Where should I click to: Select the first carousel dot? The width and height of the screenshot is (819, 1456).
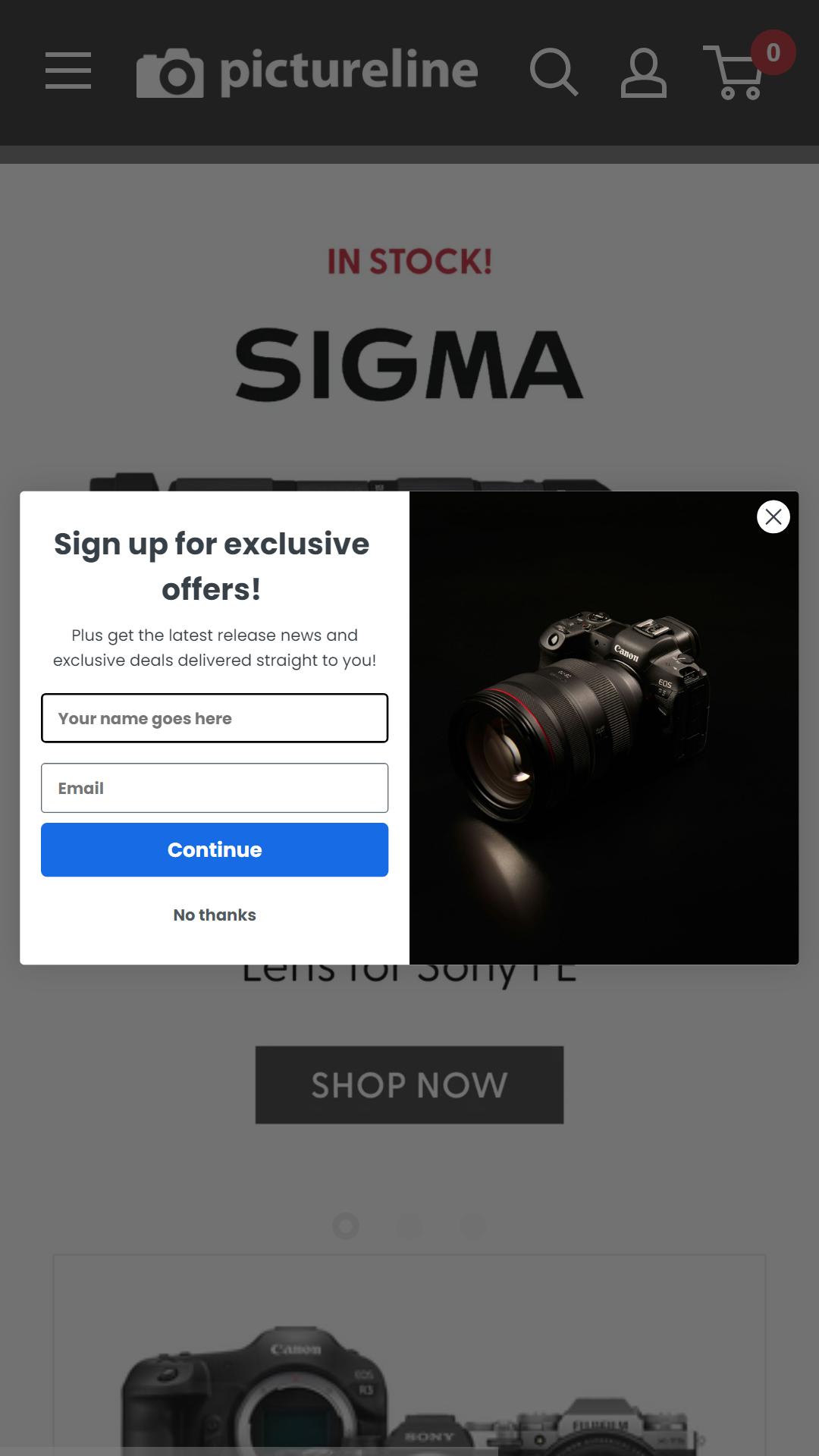346,1226
